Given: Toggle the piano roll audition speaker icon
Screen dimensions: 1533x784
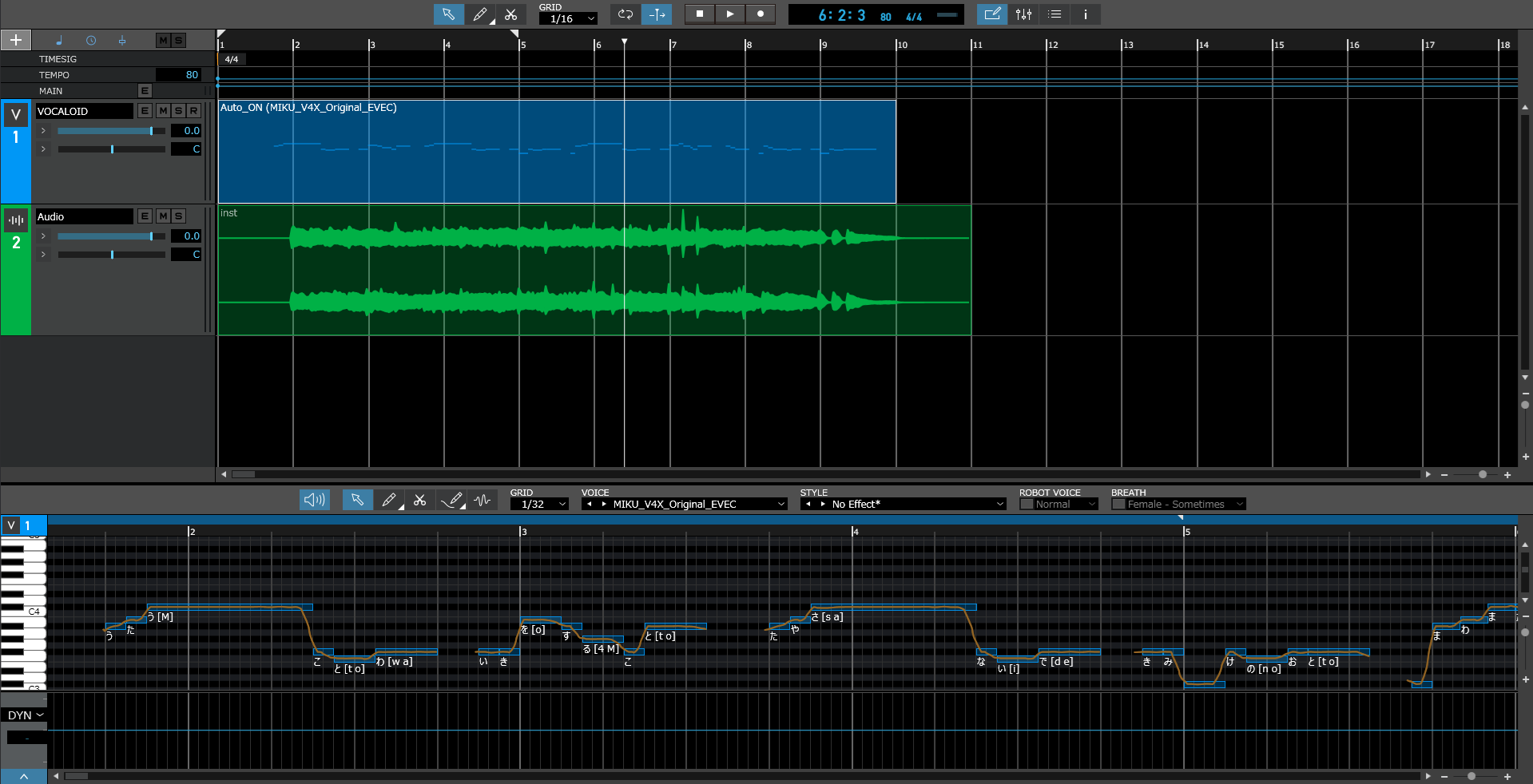Looking at the screenshot, I should pos(314,500).
